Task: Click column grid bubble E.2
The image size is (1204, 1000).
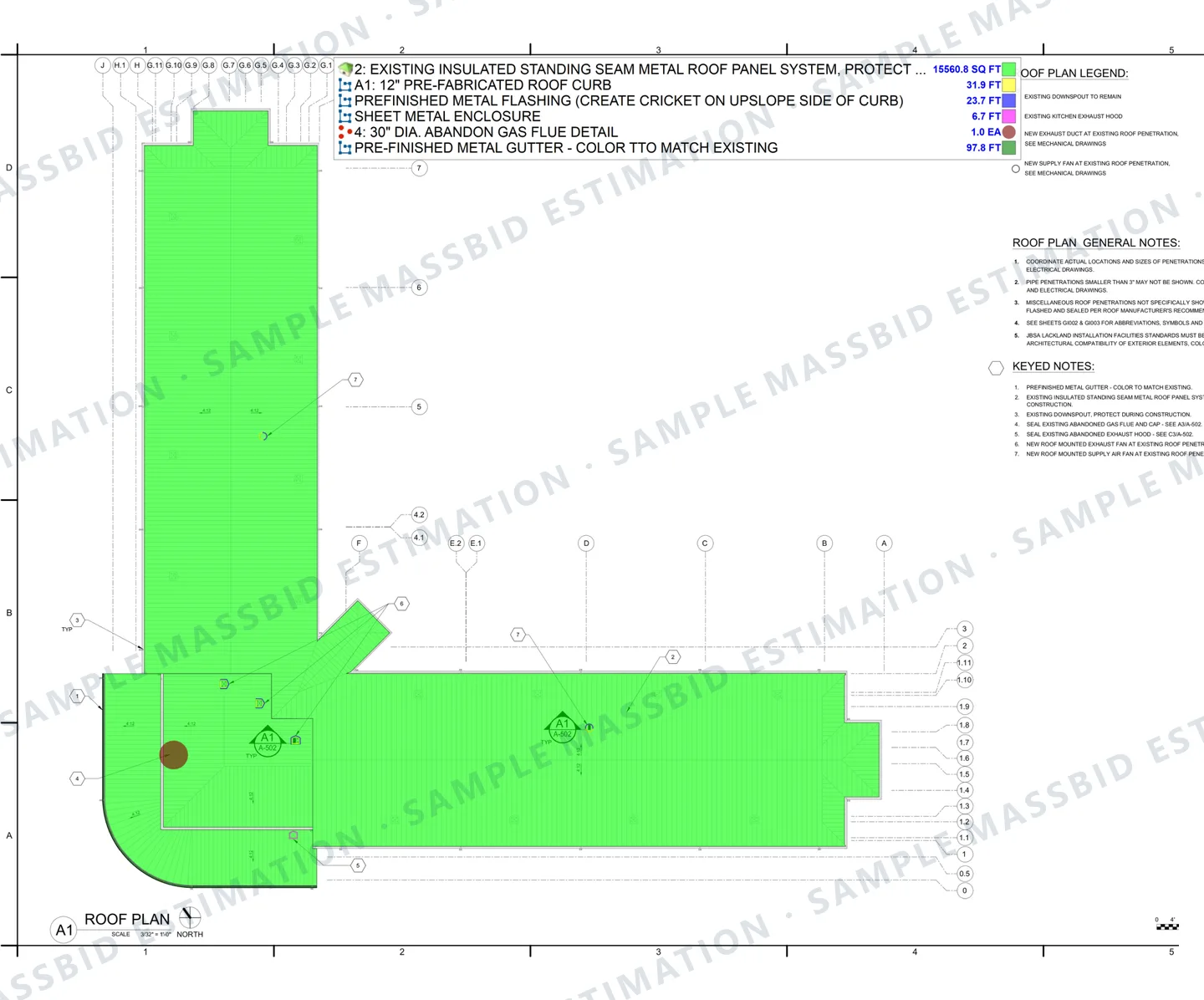Action: [456, 543]
